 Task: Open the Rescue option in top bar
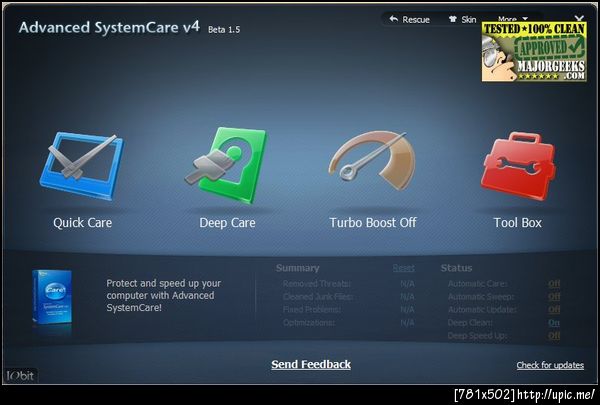410,20
